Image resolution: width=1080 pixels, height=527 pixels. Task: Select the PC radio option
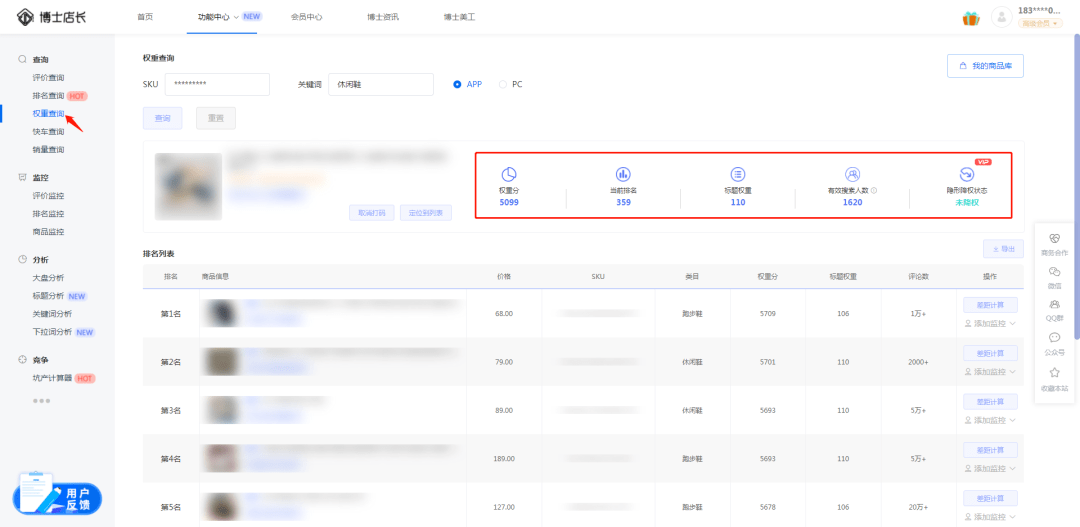point(503,84)
